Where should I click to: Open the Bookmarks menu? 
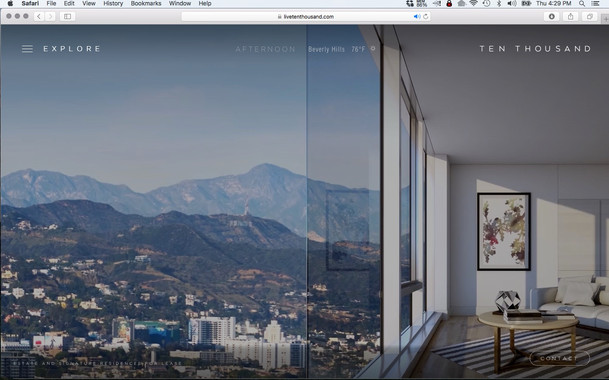click(146, 3)
